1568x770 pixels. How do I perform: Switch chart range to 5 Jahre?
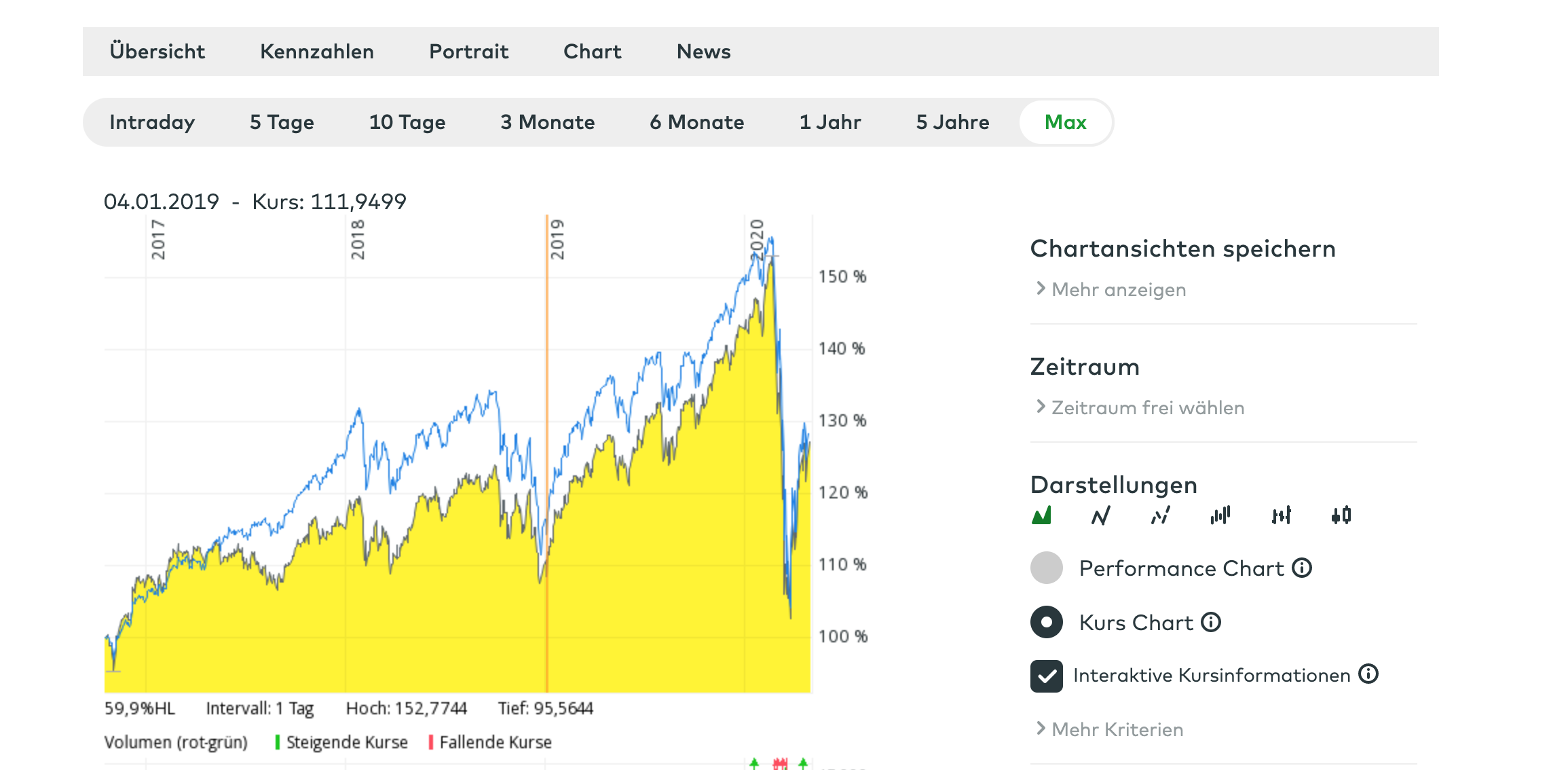pyautogui.click(x=953, y=122)
